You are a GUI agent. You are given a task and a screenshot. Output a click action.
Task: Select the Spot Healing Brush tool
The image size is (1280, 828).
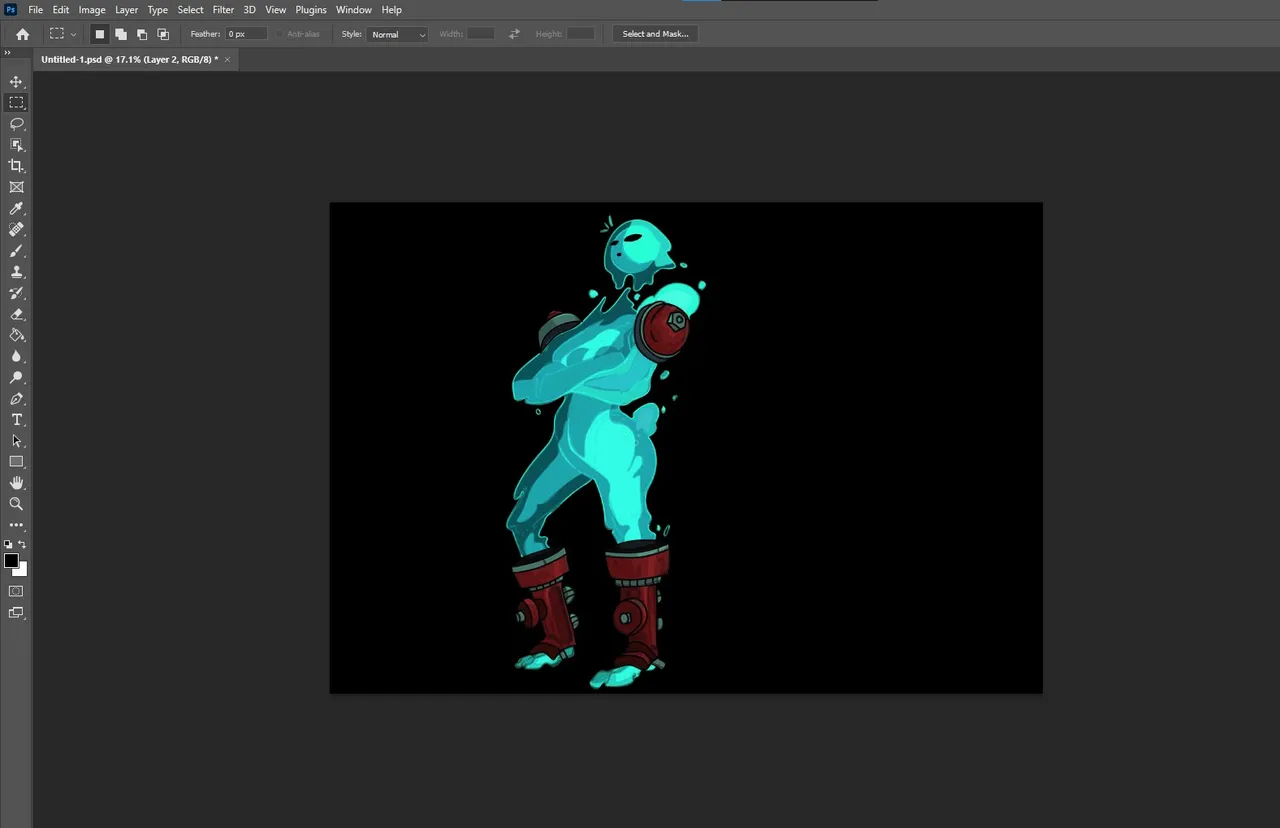point(16,230)
